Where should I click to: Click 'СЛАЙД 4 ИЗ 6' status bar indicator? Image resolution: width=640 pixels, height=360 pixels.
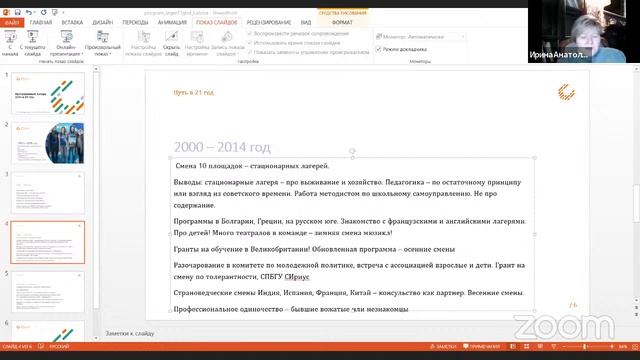[16, 347]
